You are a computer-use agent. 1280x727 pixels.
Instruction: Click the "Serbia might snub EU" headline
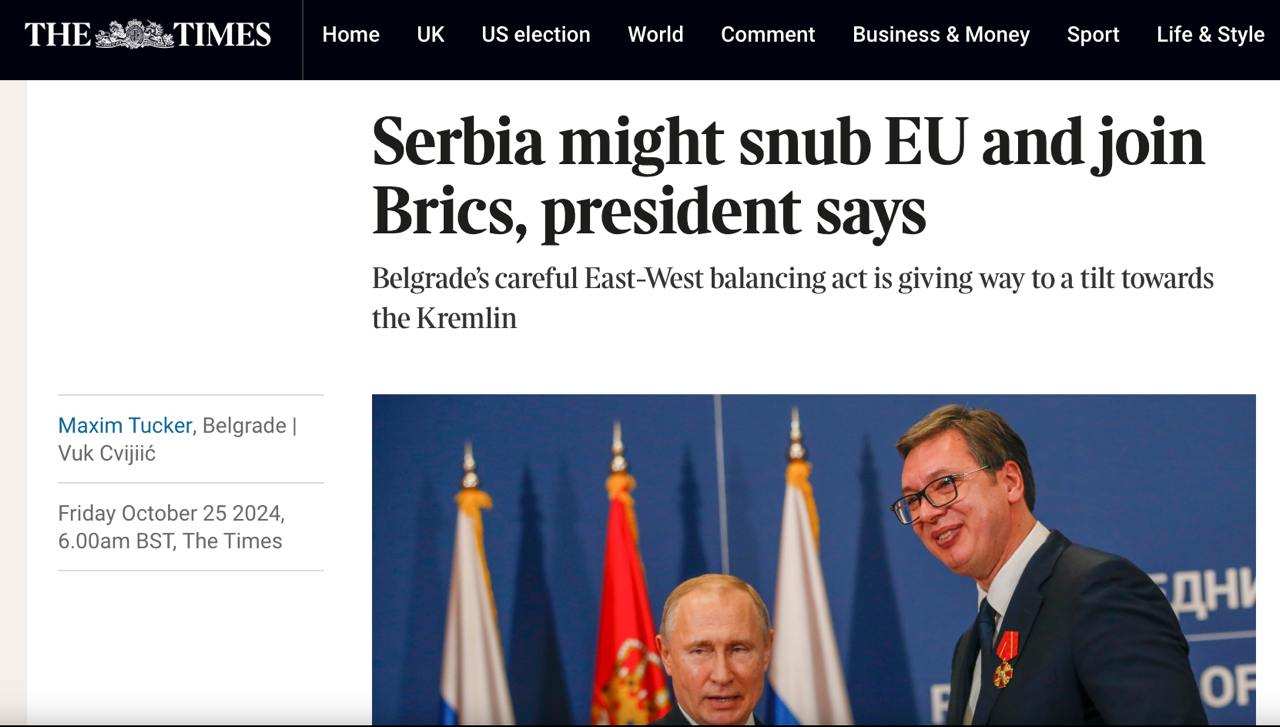coord(788,177)
